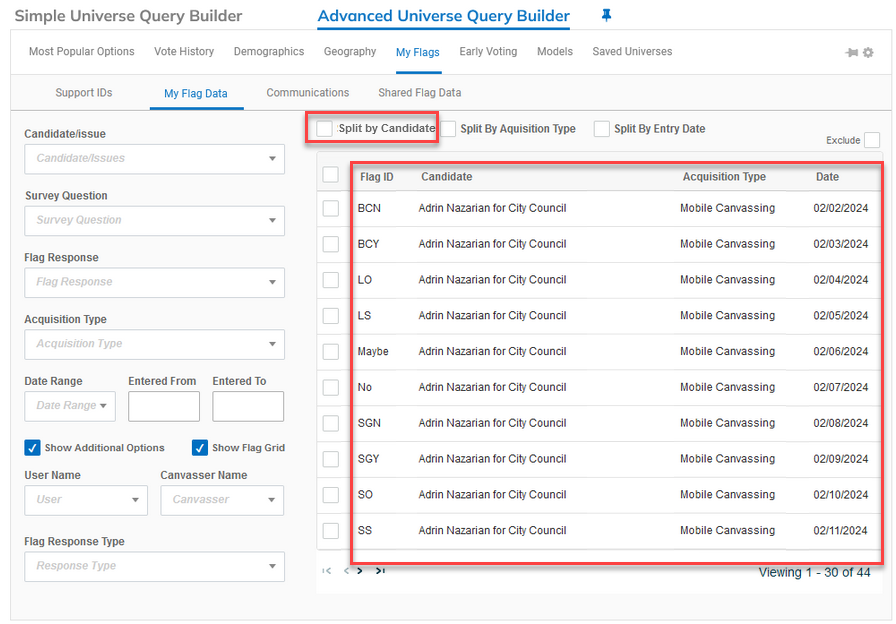
Task: Sort by Candidate column header
Action: click(446, 177)
